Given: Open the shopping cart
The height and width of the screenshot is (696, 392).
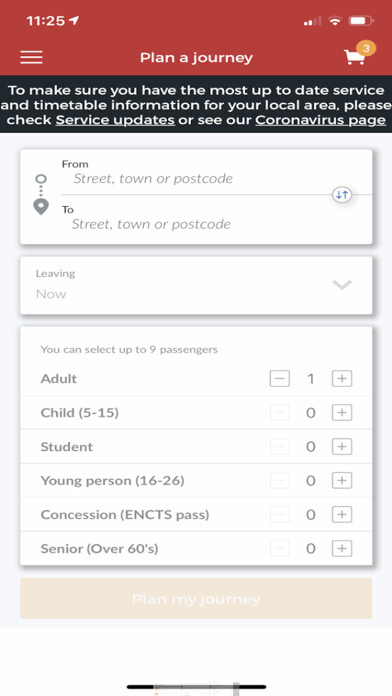Looking at the screenshot, I should (x=359, y=54).
